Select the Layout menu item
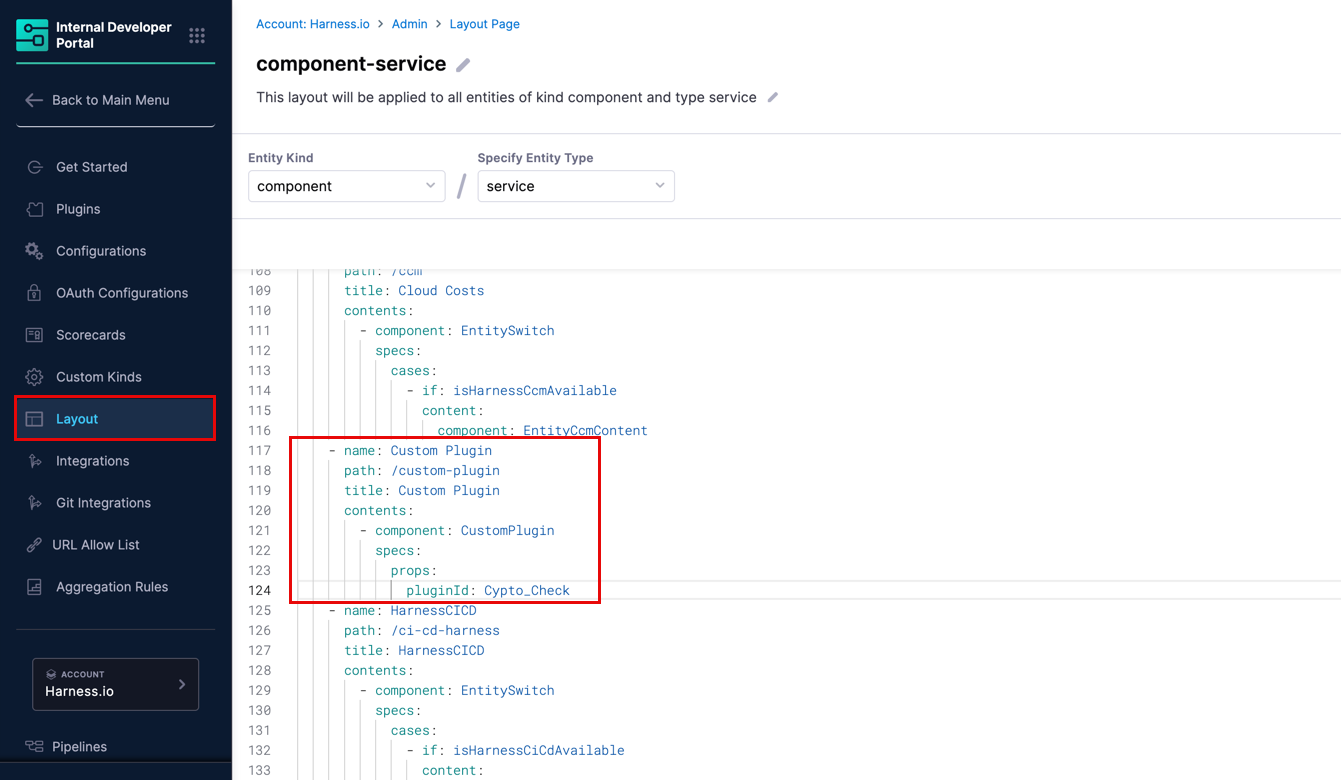The image size is (1341, 780). pos(116,419)
